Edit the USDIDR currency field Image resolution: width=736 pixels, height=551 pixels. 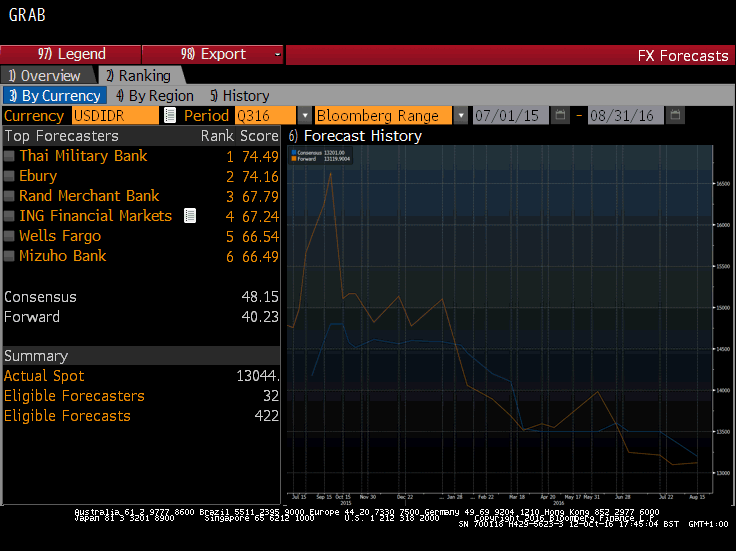click(x=115, y=115)
